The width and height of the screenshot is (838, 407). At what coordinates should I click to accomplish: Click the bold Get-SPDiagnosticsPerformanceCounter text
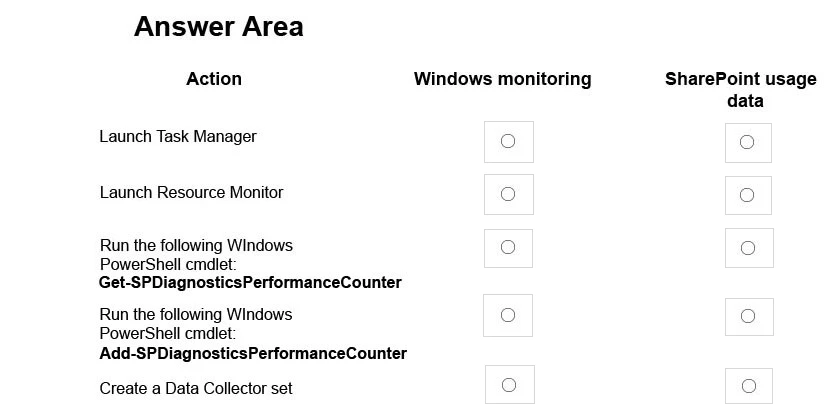(250, 282)
